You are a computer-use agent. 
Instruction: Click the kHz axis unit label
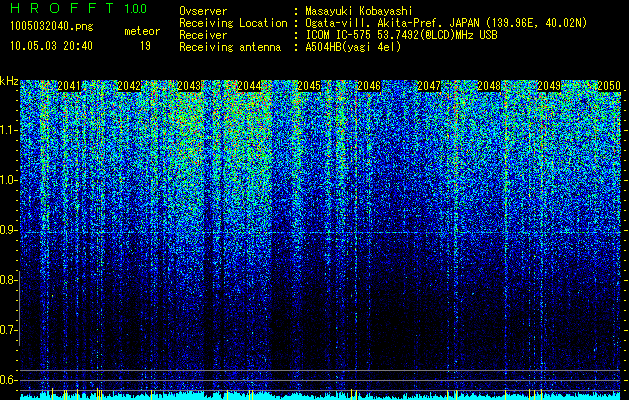click(x=9, y=81)
